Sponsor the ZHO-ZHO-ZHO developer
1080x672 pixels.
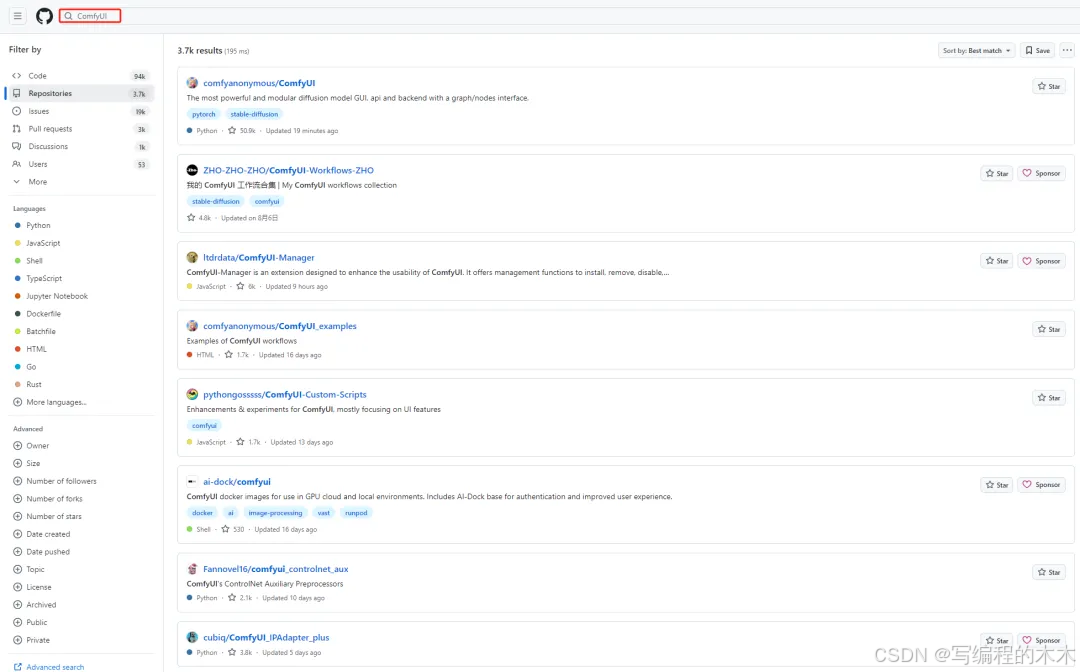[1041, 174]
